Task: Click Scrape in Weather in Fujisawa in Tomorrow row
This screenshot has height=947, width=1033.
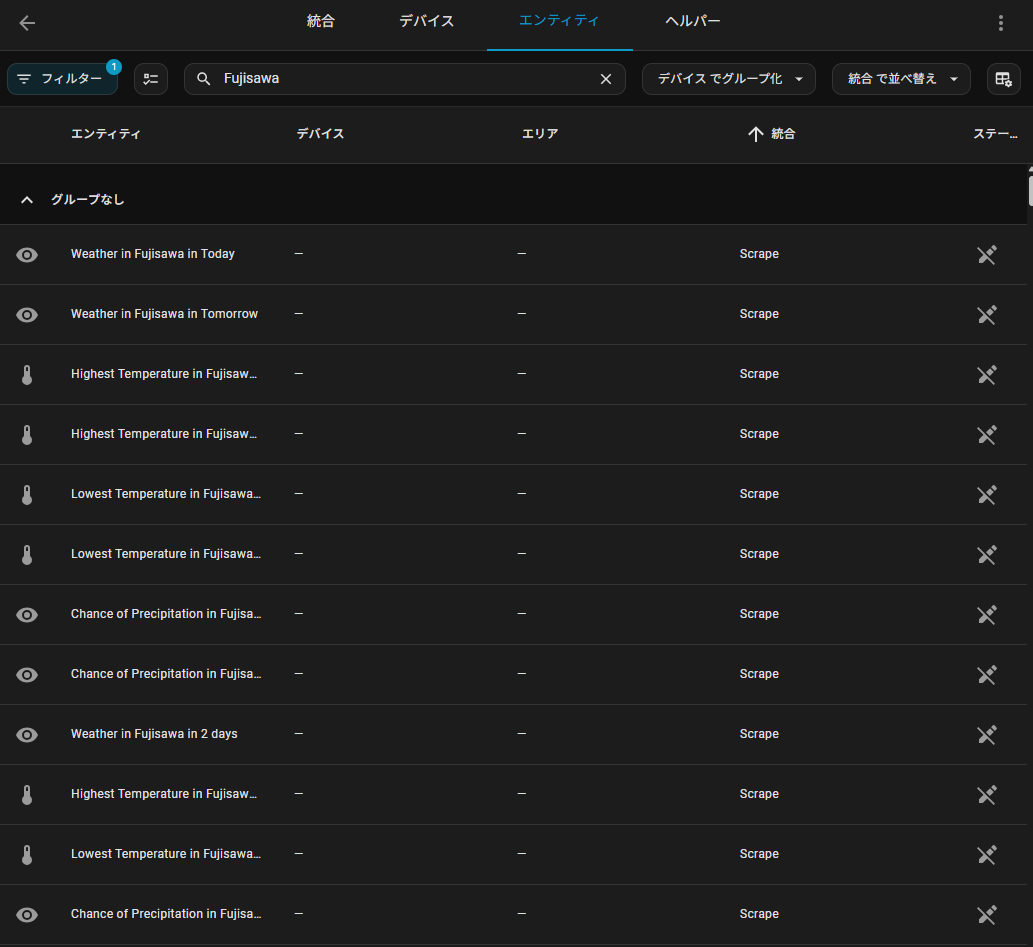Action: (759, 314)
